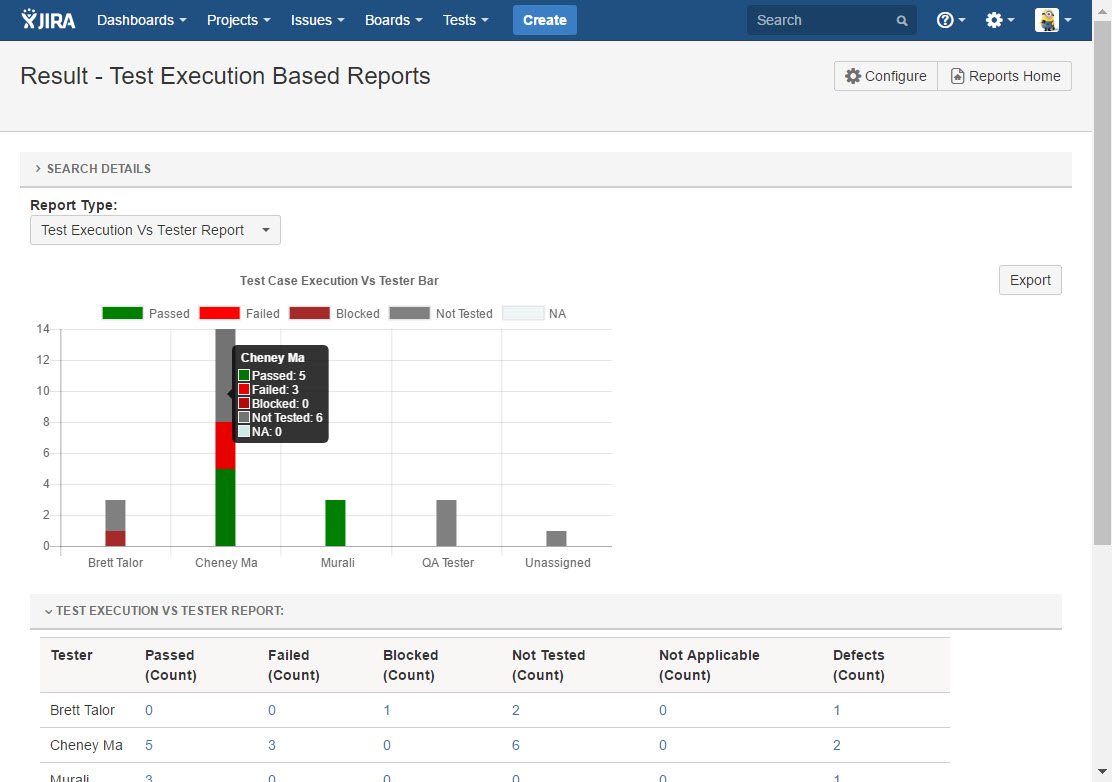Open the Tests menu

466,20
